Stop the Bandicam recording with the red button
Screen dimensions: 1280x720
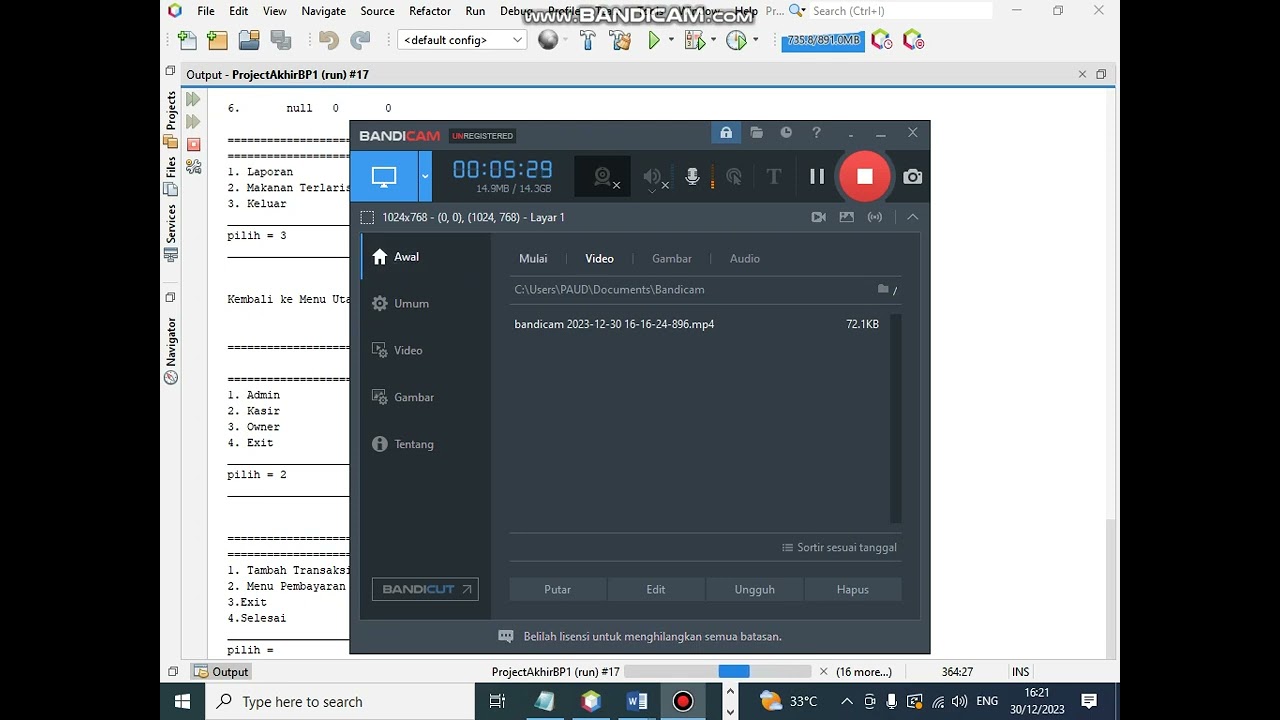865,176
